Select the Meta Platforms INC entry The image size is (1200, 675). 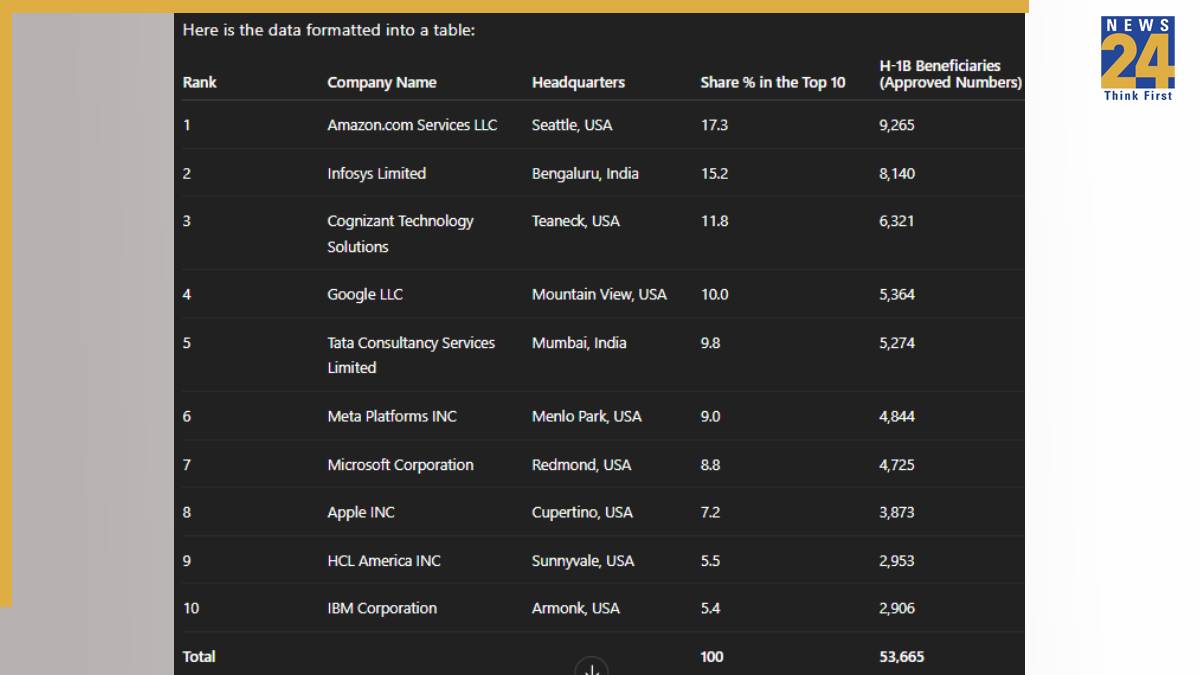pyautogui.click(x=392, y=416)
